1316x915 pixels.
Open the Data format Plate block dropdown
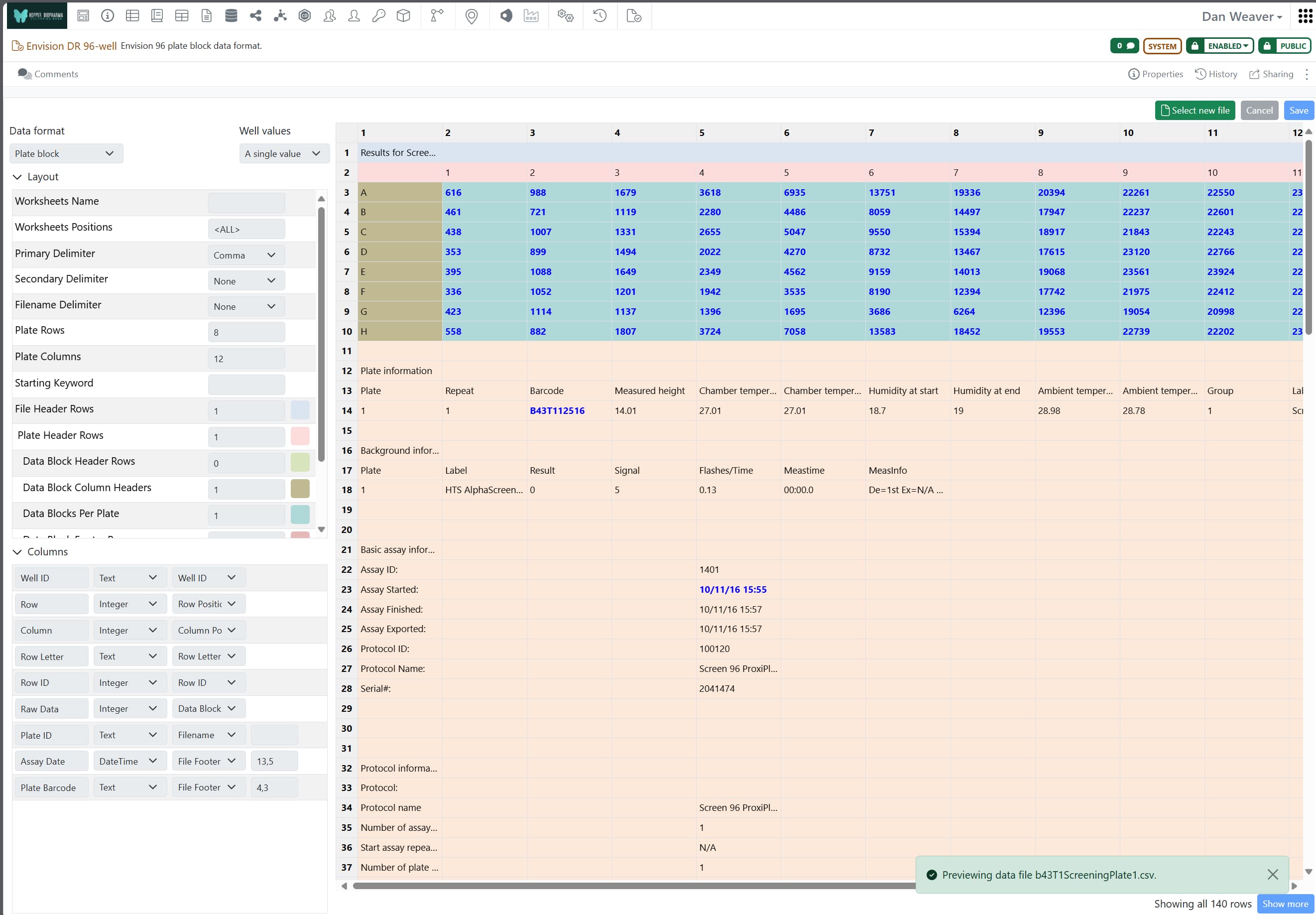pos(65,153)
